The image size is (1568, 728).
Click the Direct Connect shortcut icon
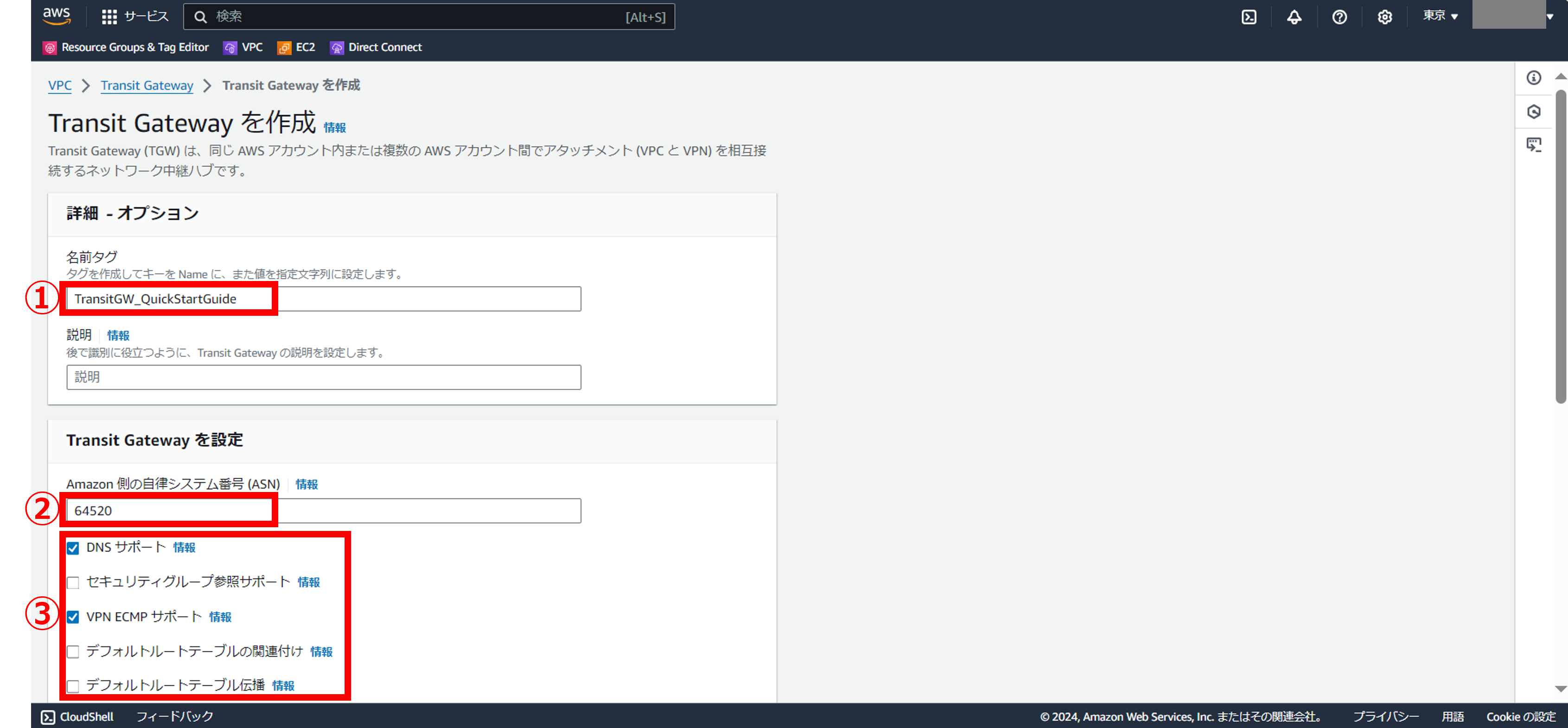(337, 47)
